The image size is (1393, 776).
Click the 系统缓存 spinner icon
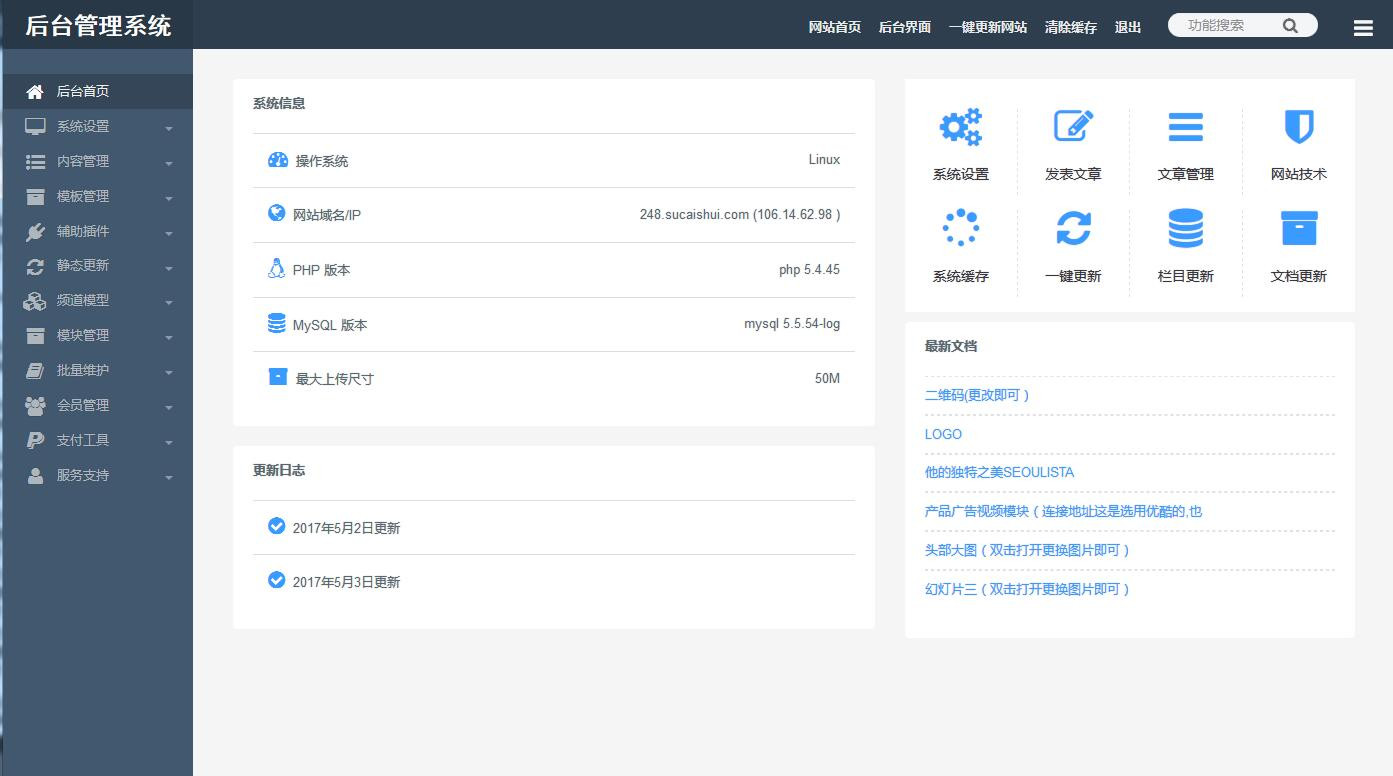[960, 229]
